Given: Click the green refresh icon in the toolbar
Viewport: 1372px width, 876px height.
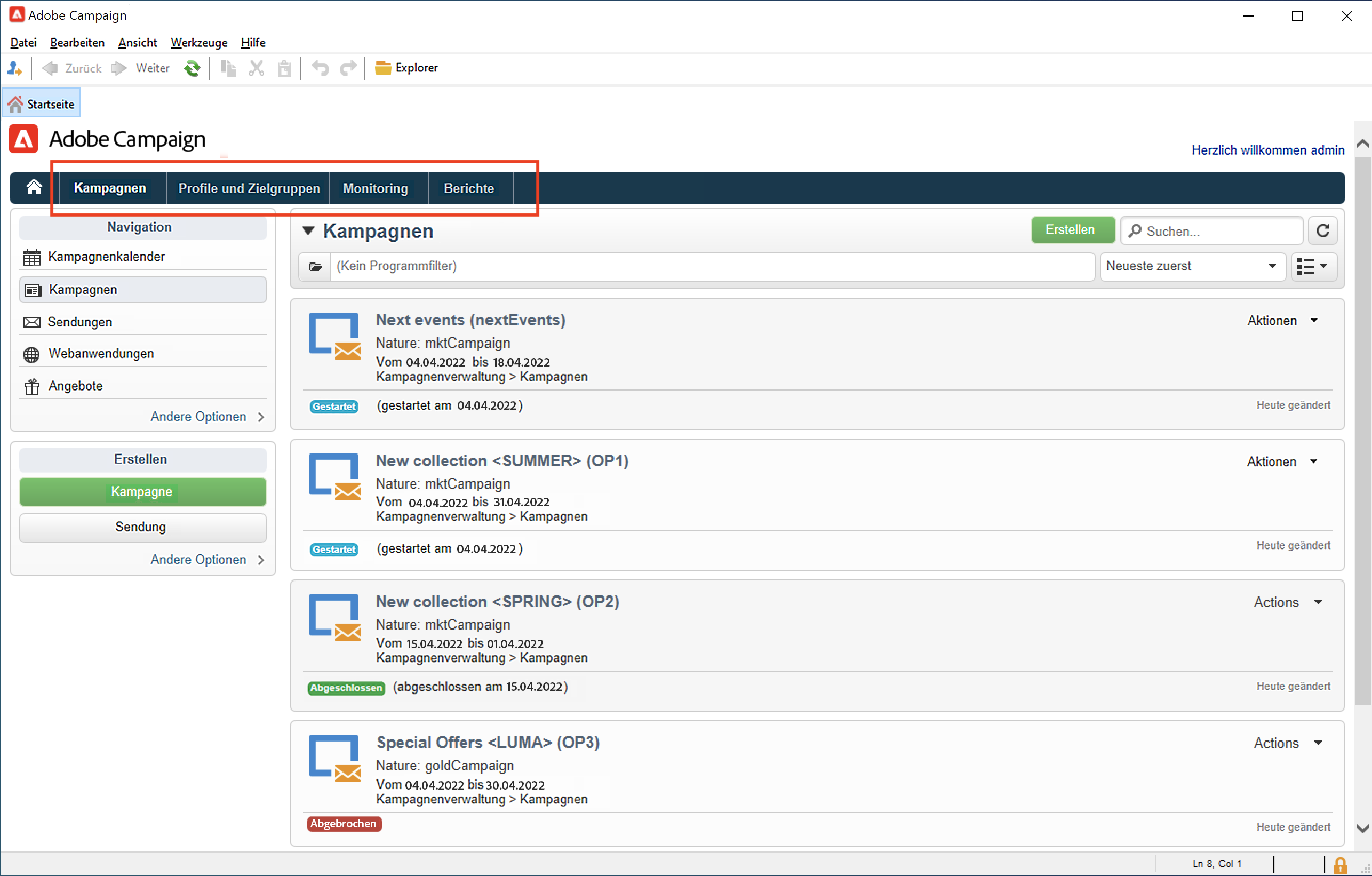Looking at the screenshot, I should tap(193, 68).
